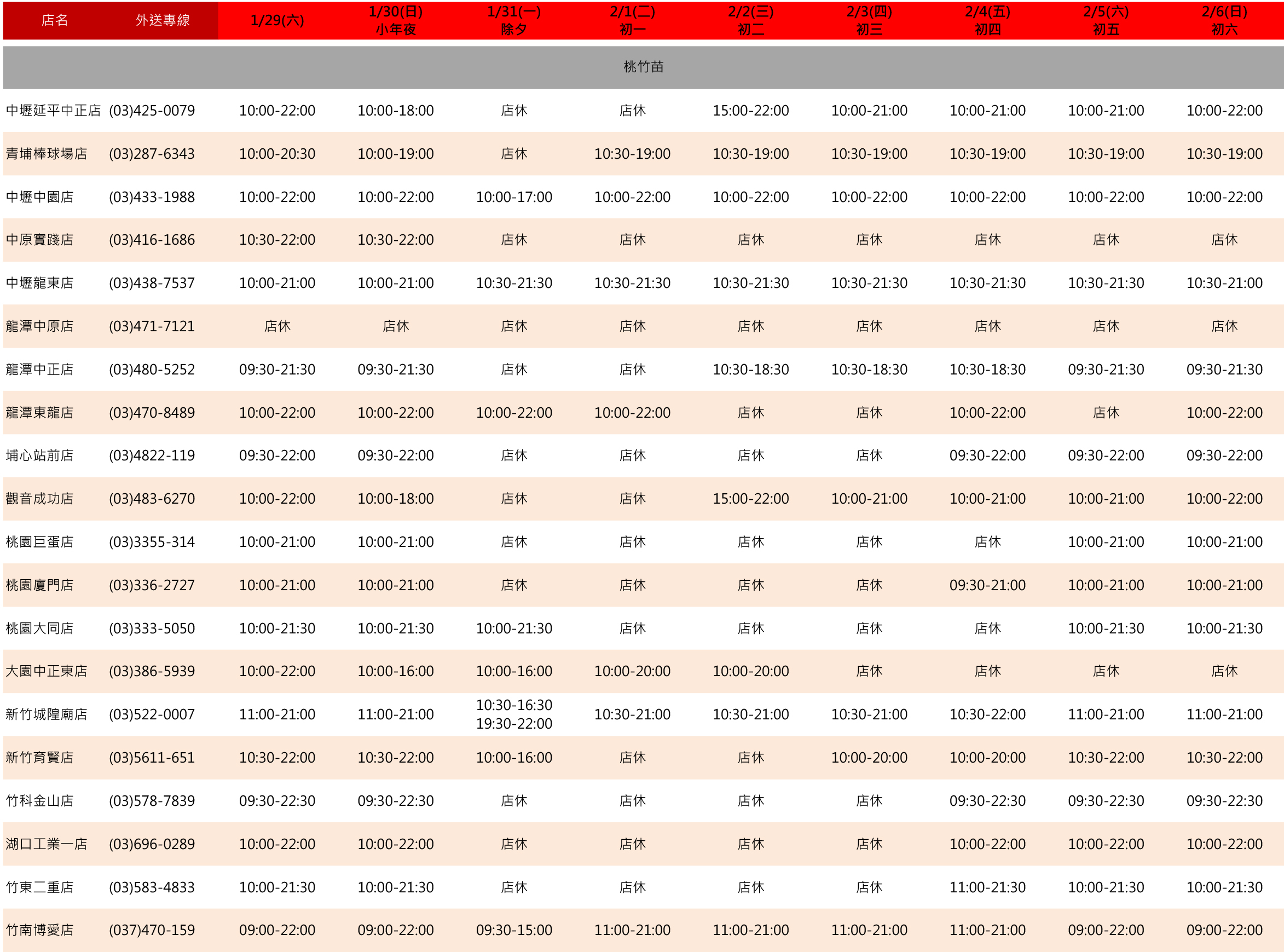Click phone number (037)470-159
This screenshot has height=952, width=1284.
click(152, 930)
